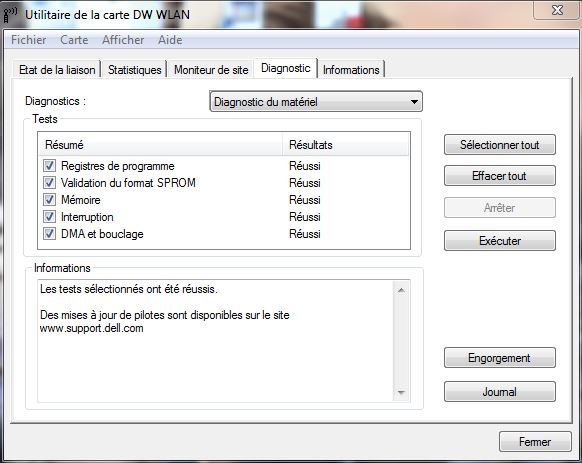Image resolution: width=582 pixels, height=463 pixels.
Task: Disable the Mémoire test checkbox
Action: pyautogui.click(x=49, y=200)
